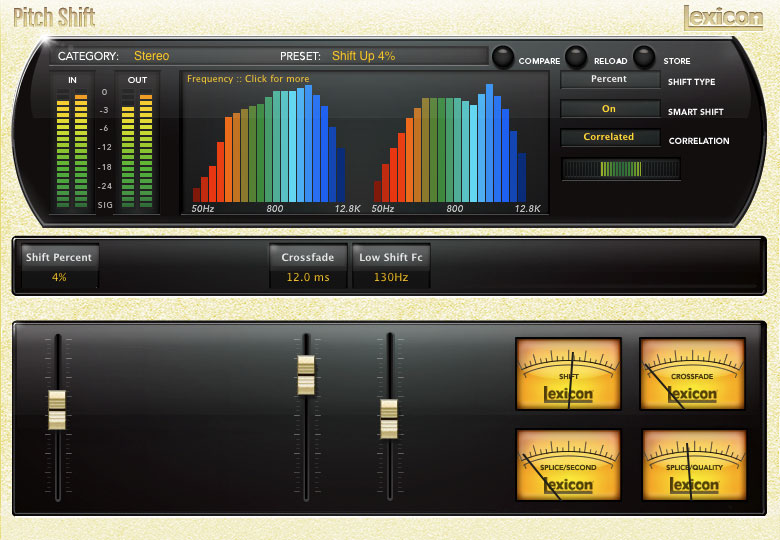Toggle Smart Shift On button

pyautogui.click(x=610, y=109)
